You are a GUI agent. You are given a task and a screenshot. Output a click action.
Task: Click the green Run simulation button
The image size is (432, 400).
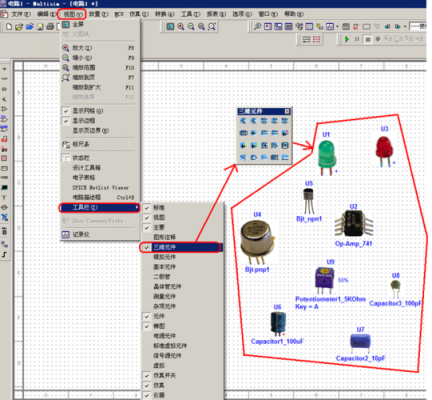coord(347,39)
